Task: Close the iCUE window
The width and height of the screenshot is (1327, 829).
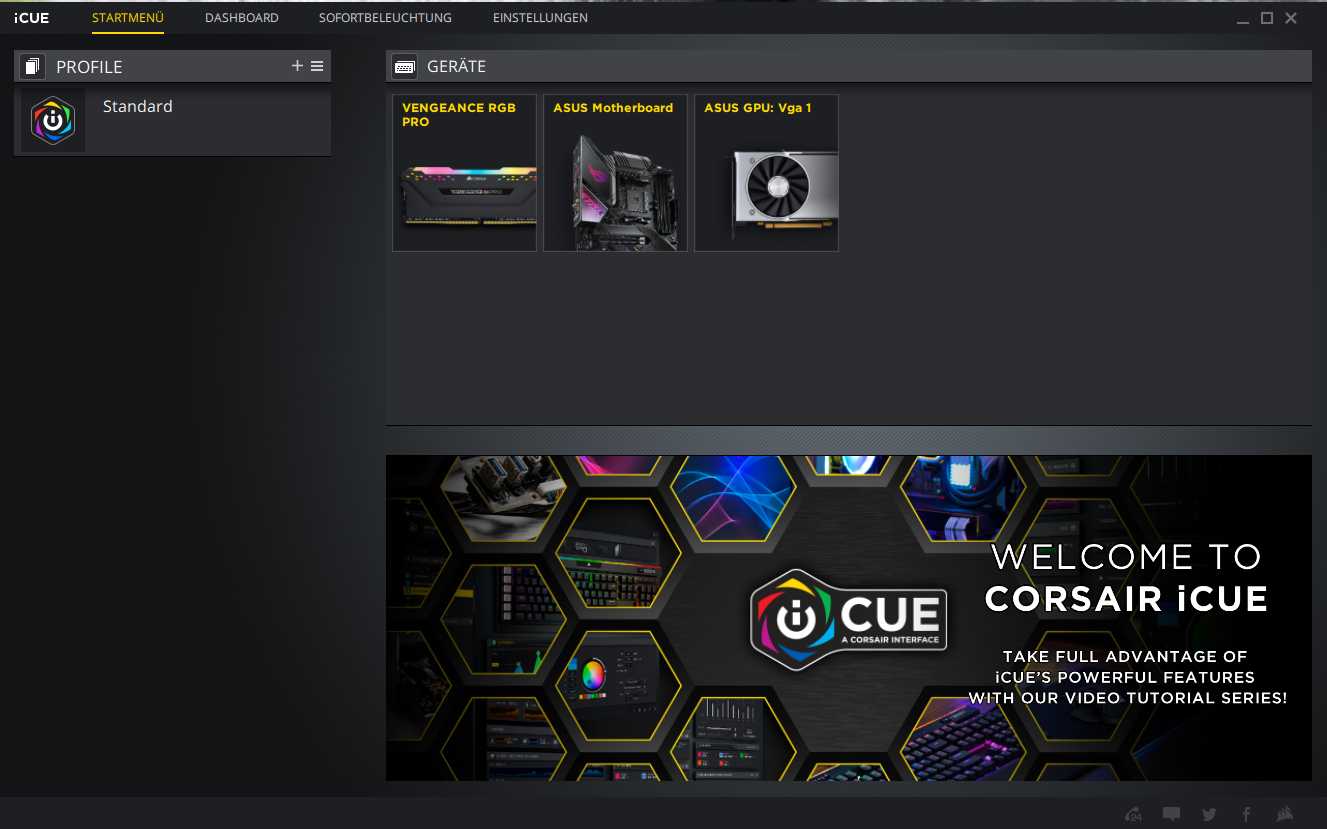Action: click(x=1291, y=18)
